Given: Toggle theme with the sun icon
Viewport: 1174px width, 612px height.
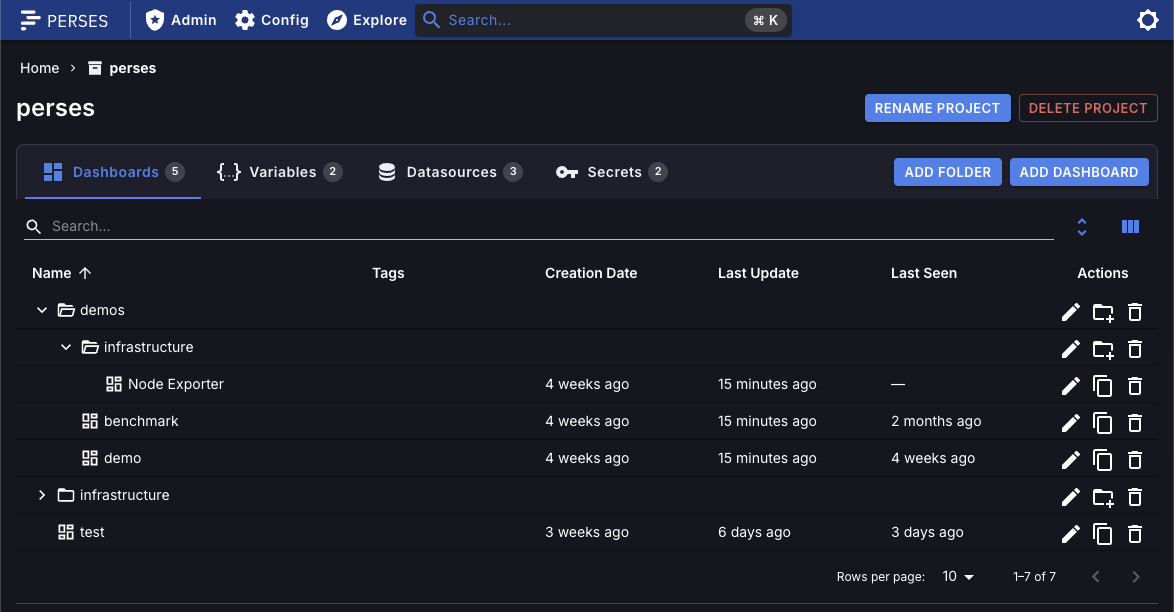Looking at the screenshot, I should click(x=1147, y=20).
